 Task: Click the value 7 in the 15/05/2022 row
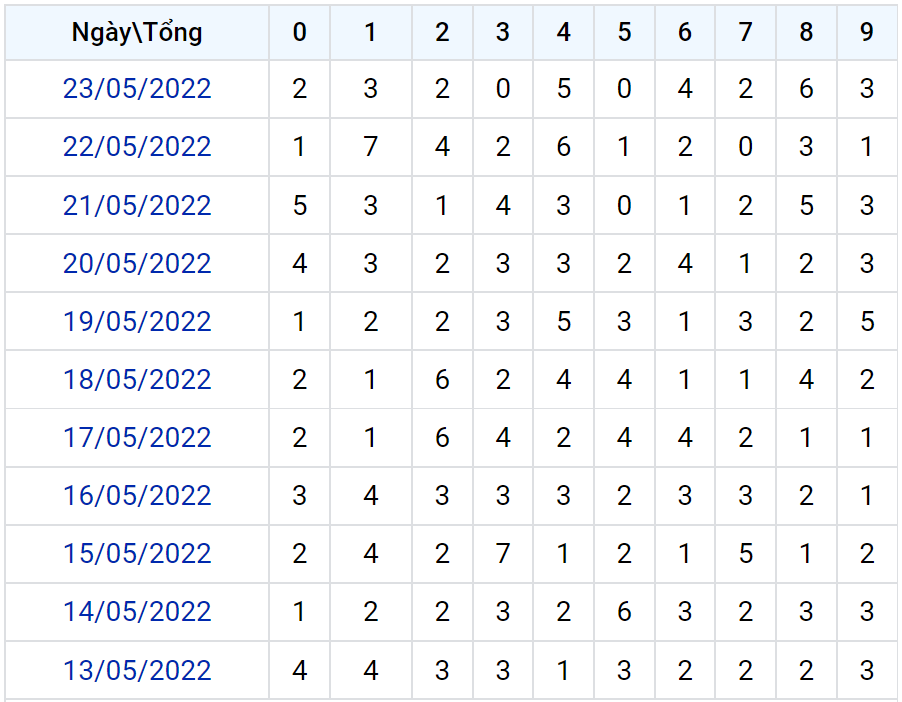coord(503,554)
